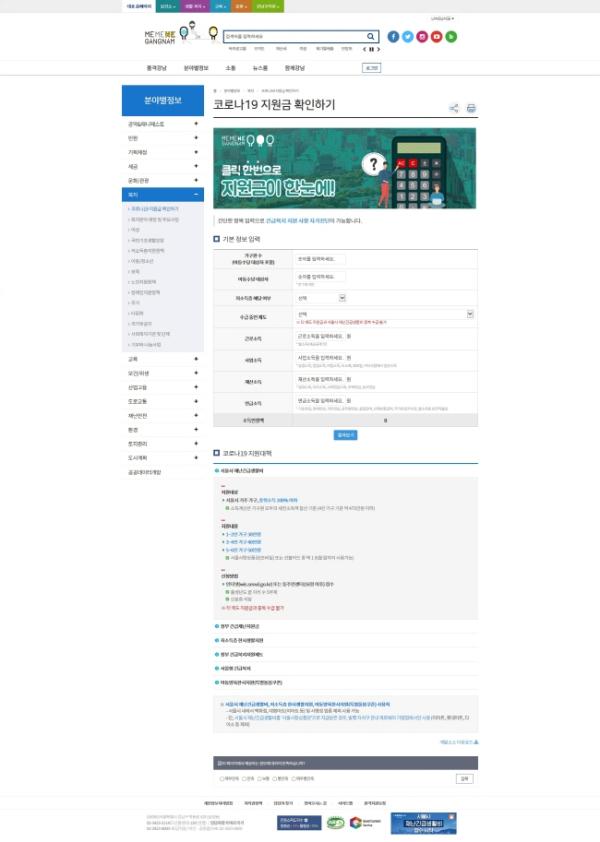Click the ME ME WE GANGNAM logo
Image resolution: width=600 pixels, height=842 pixels.
(160, 37)
